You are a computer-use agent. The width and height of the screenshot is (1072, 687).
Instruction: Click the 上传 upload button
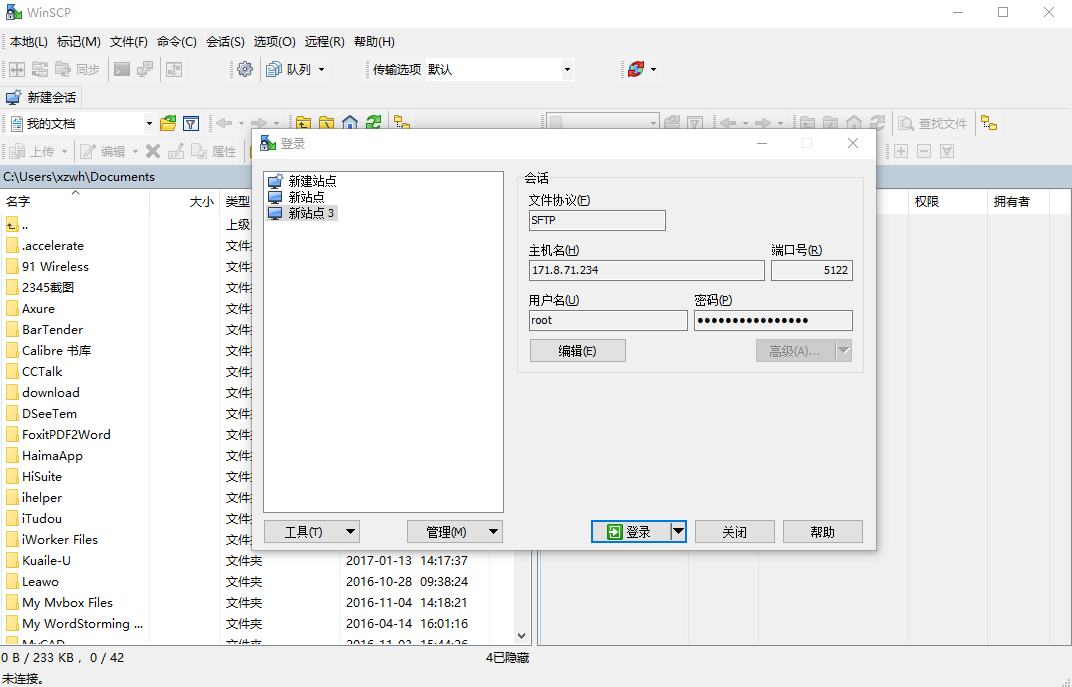(x=33, y=151)
